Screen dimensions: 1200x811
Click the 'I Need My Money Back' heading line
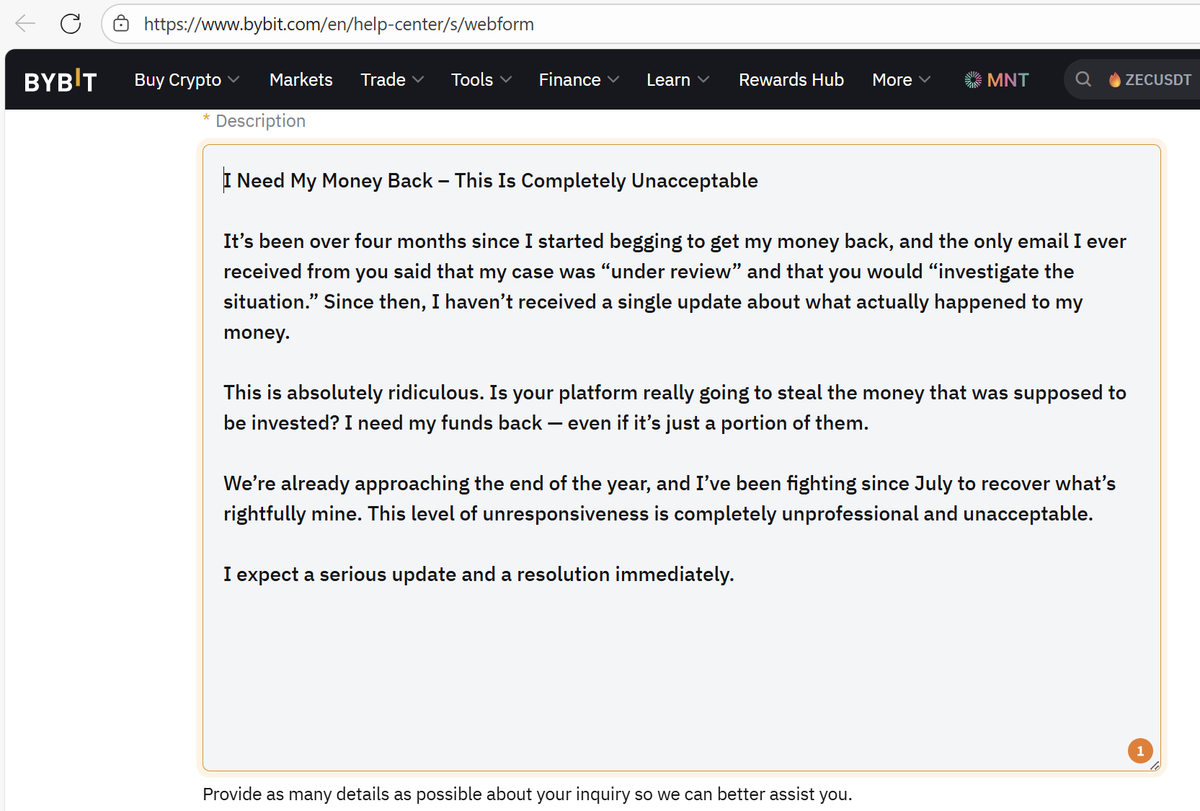490,181
